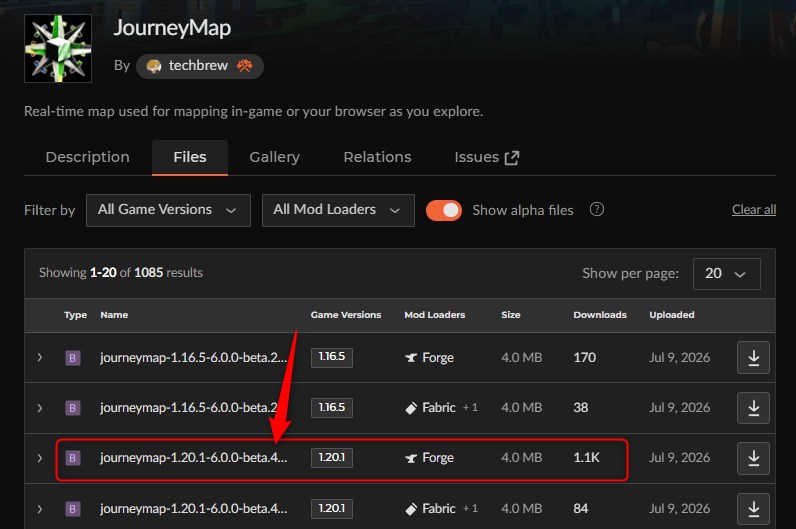796x529 pixels.
Task: Switch to the Description tab
Action: [87, 157]
